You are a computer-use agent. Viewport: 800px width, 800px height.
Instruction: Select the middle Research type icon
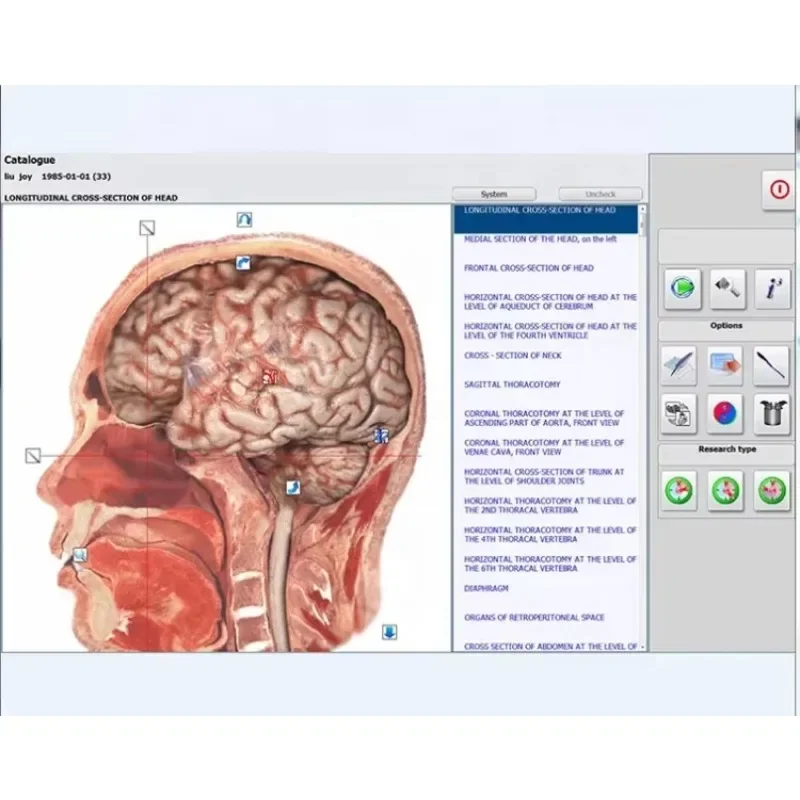[723, 491]
